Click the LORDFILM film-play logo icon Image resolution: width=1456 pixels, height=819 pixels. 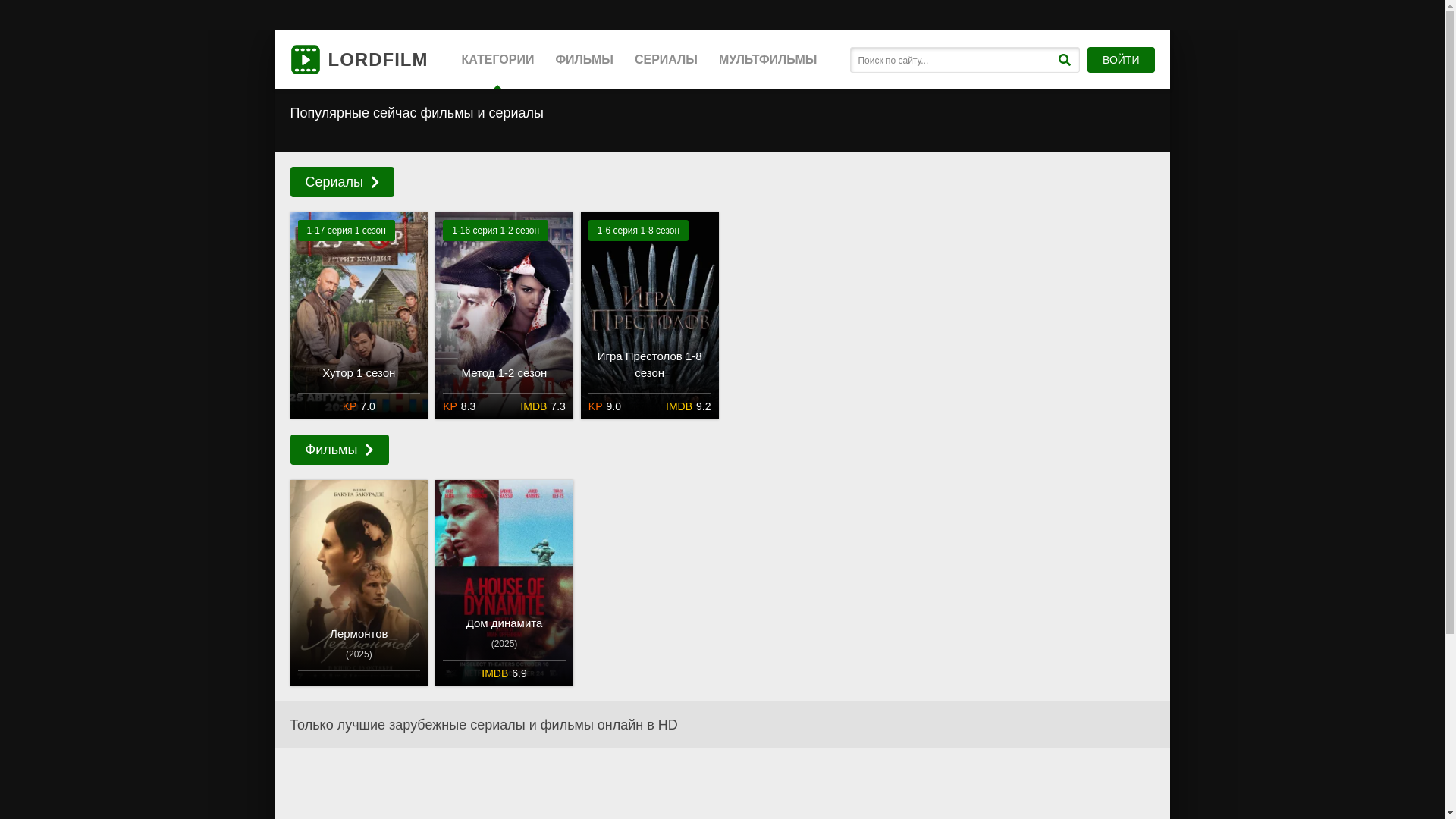[x=305, y=60]
